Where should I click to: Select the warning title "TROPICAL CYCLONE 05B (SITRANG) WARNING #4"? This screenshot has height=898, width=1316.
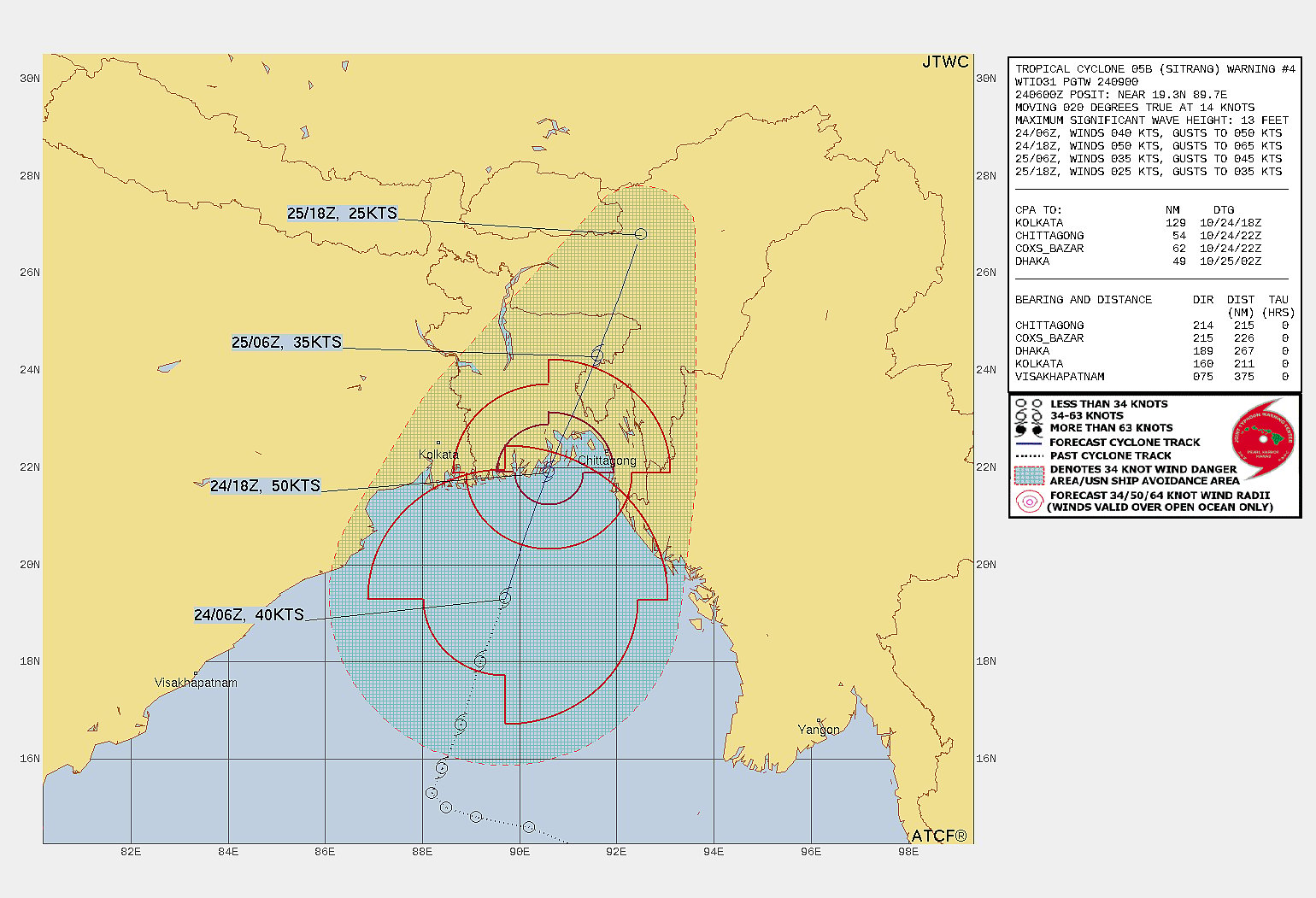(x=1155, y=69)
